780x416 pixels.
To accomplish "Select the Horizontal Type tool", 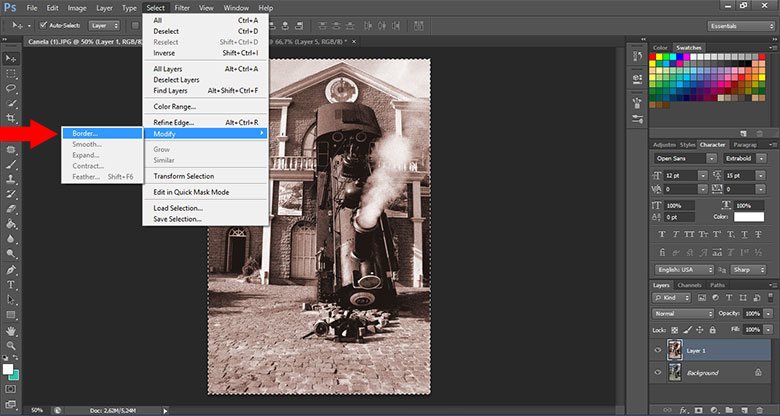I will point(10,284).
